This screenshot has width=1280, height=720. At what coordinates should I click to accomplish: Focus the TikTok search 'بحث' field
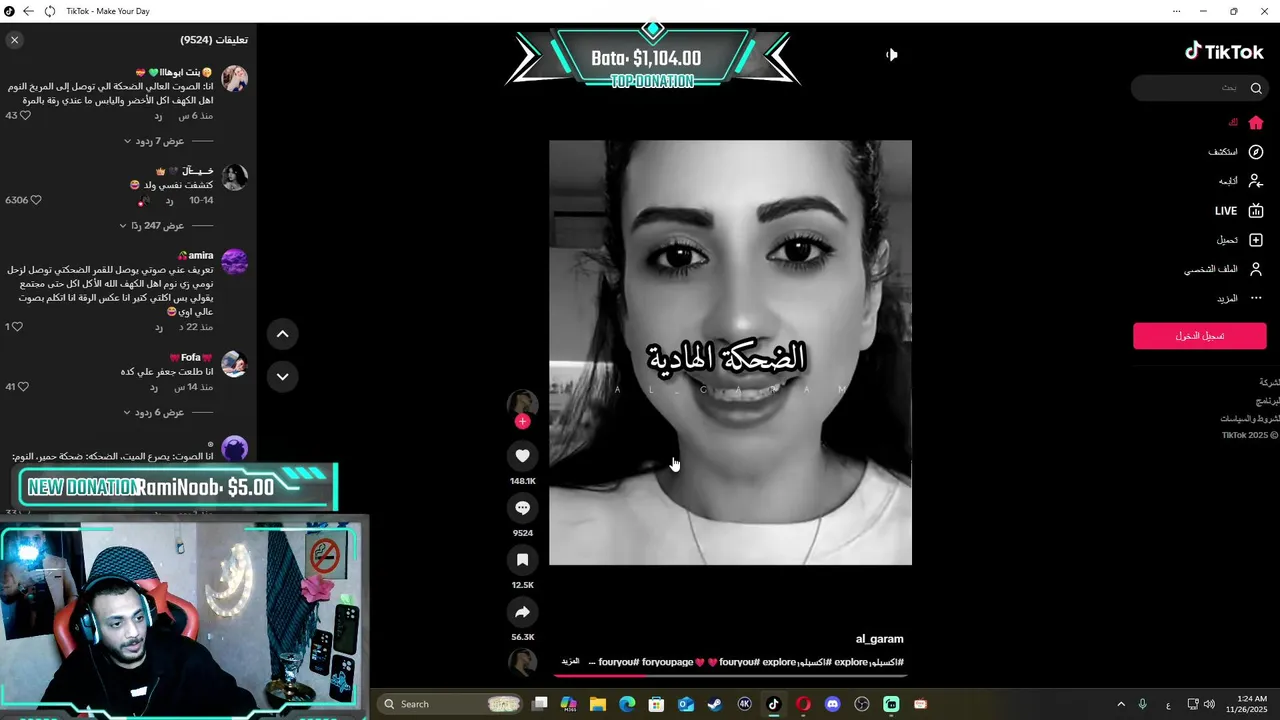coord(1190,88)
